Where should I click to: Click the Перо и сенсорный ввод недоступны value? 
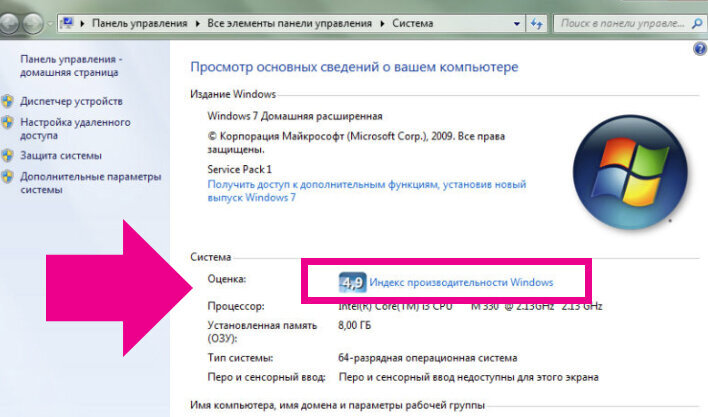tap(469, 377)
